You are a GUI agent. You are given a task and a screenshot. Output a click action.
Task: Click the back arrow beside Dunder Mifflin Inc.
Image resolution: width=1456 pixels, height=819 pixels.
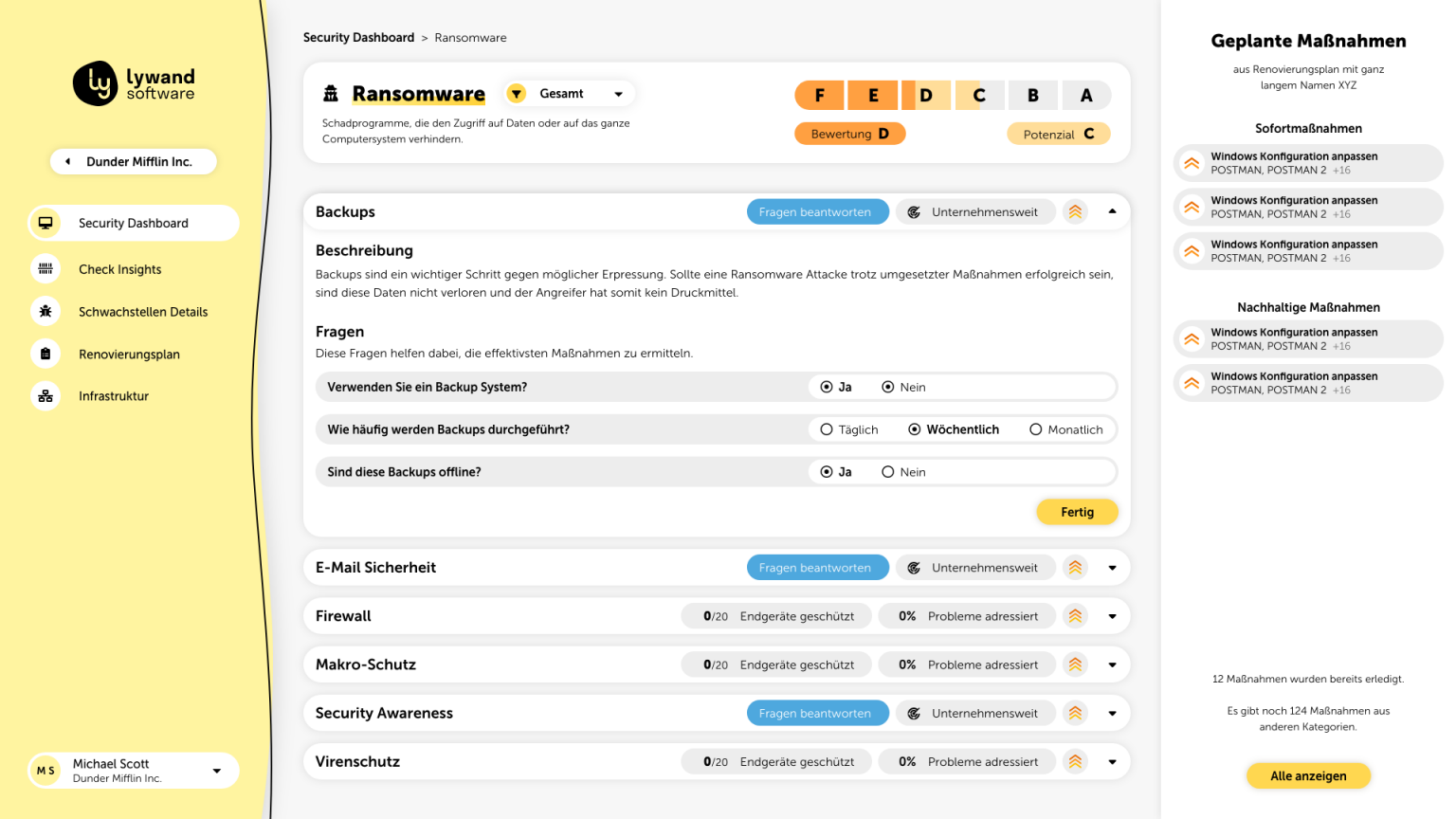point(67,161)
